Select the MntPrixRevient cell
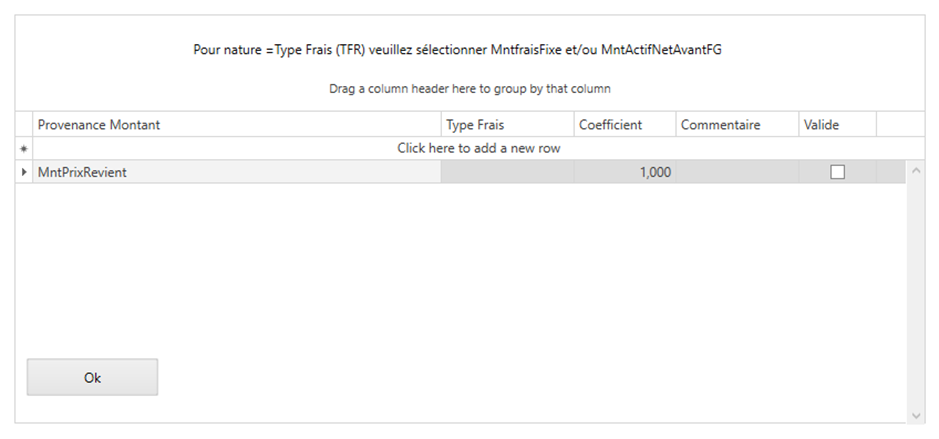The width and height of the screenshot is (939, 439). click(x=237, y=172)
